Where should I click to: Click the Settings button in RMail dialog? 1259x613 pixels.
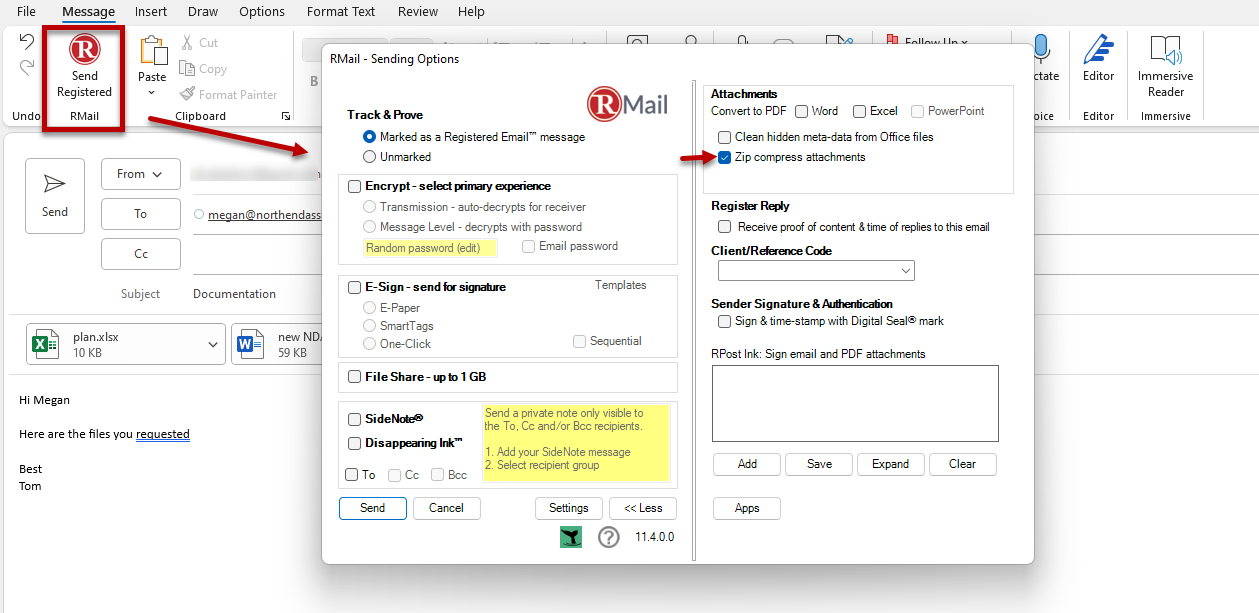[x=568, y=508]
